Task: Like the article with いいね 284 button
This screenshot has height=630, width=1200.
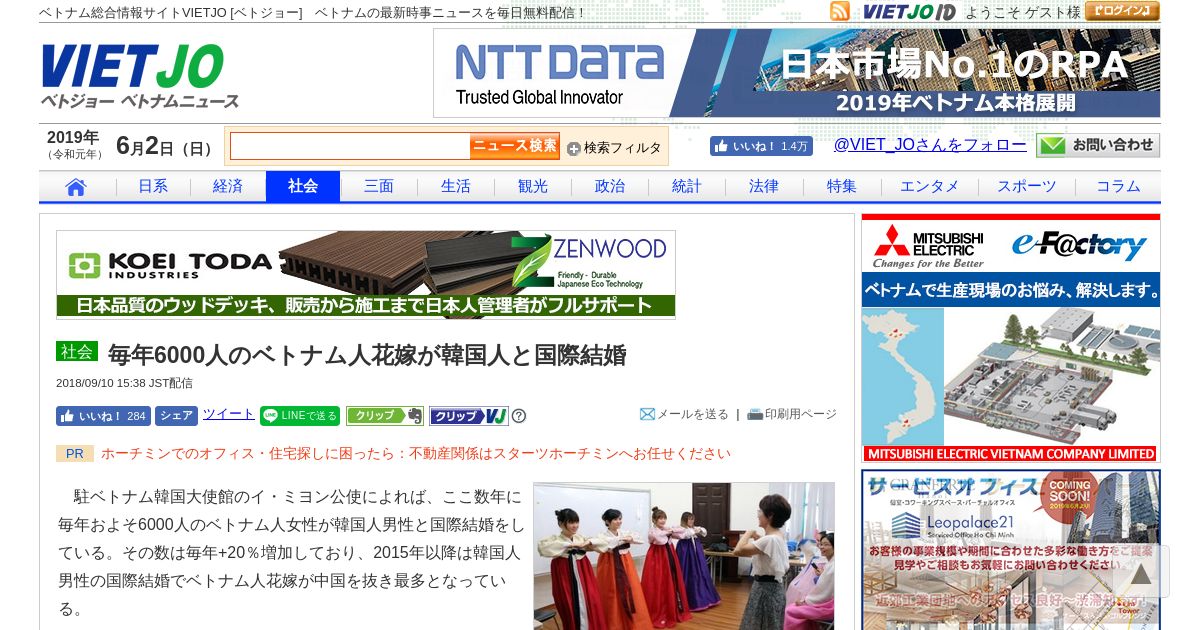Action: [103, 416]
